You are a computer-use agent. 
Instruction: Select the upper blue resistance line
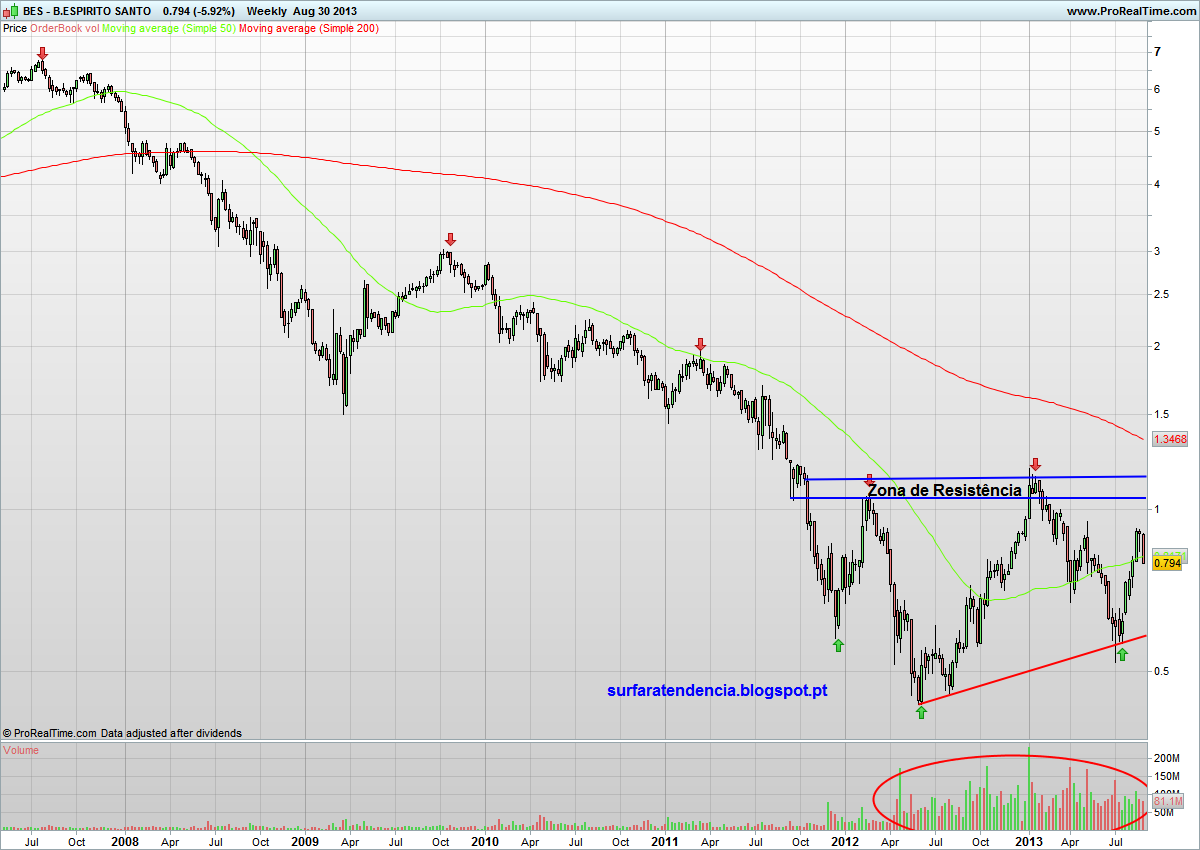coord(975,478)
